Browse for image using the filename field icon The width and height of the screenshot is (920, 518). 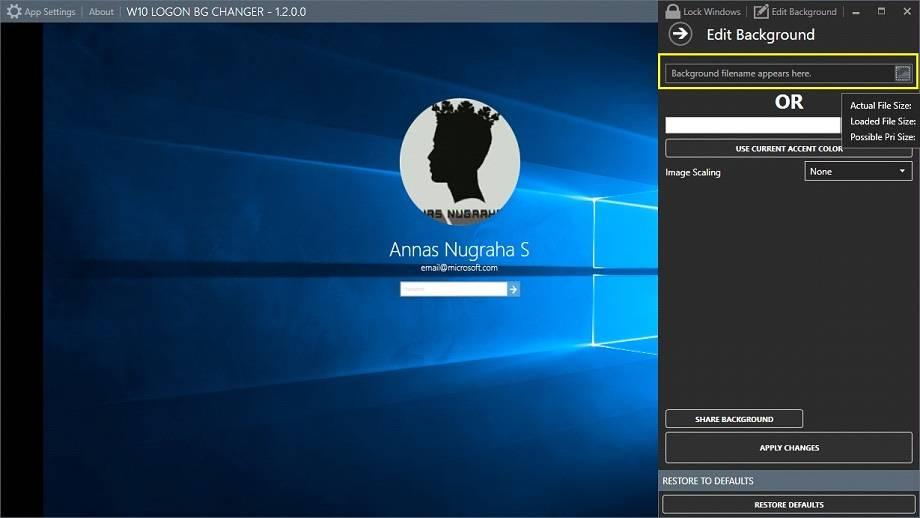902,73
